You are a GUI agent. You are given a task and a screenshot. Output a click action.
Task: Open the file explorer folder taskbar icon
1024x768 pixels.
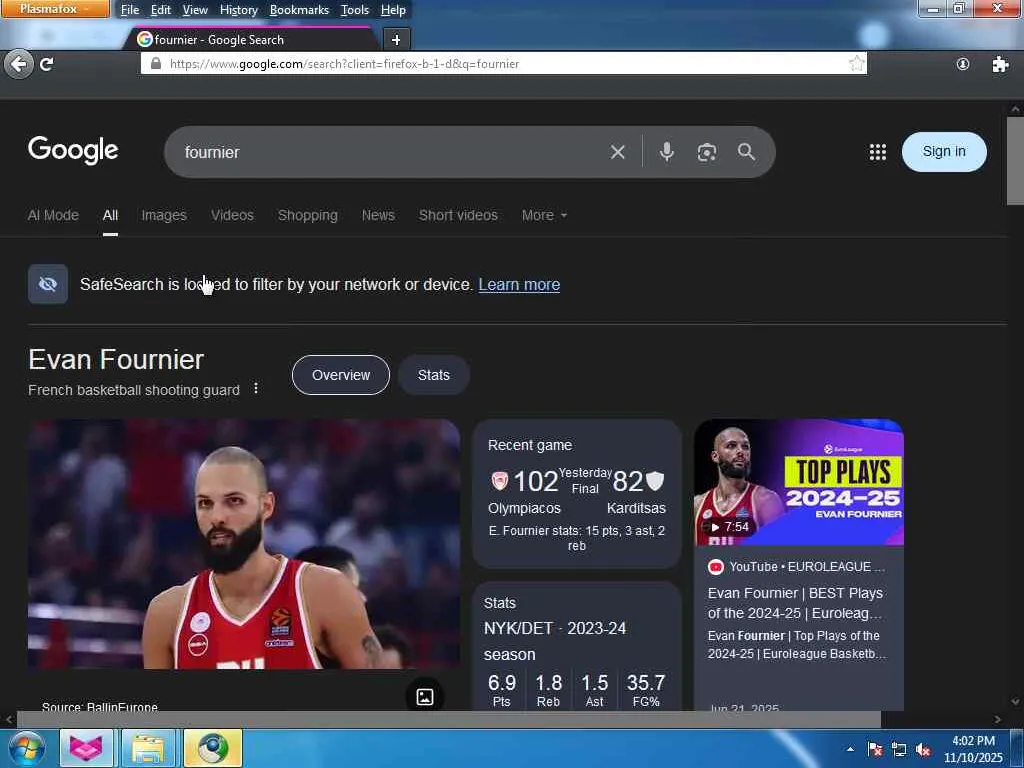pyautogui.click(x=148, y=748)
